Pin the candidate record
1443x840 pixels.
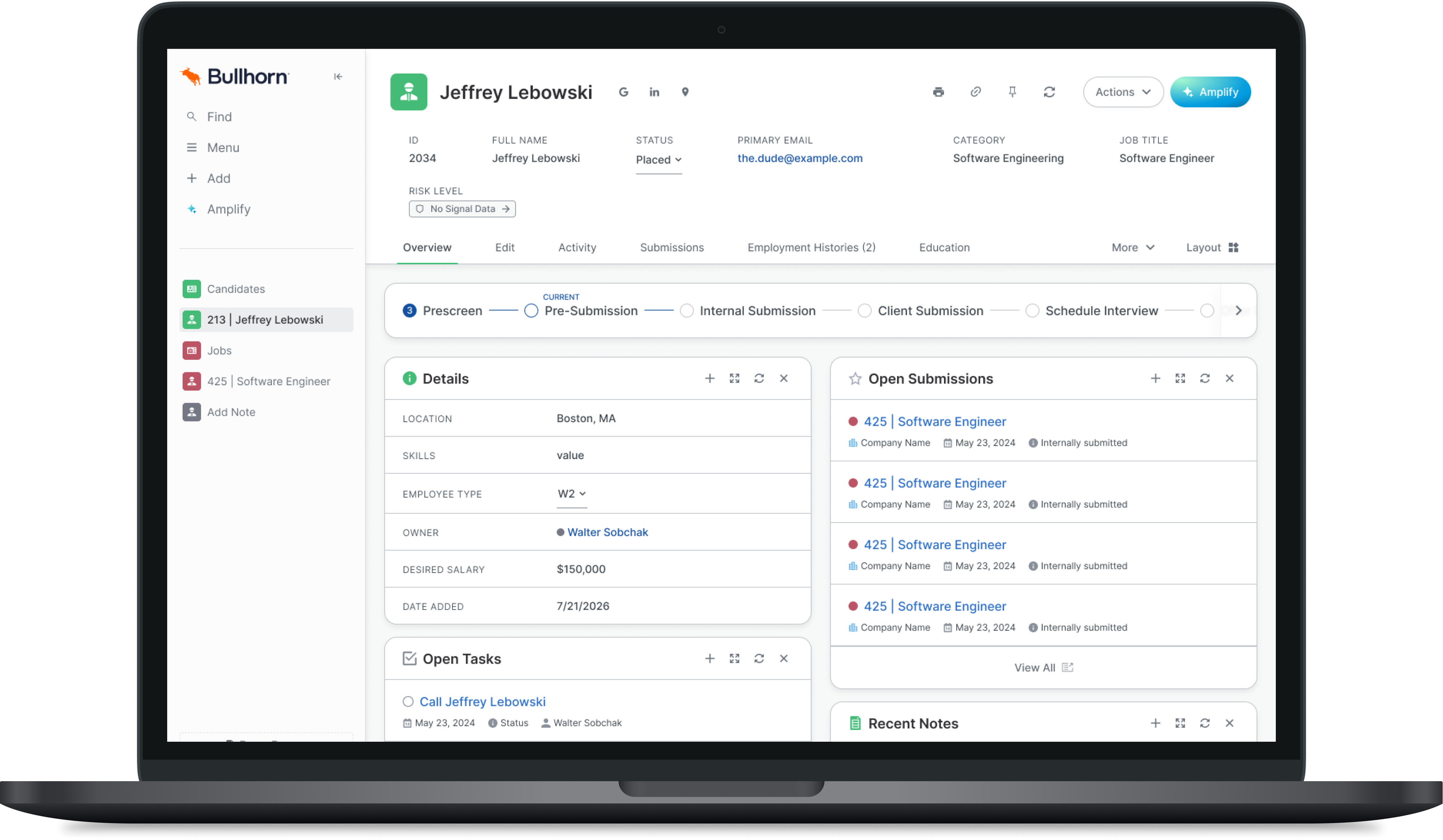[x=1012, y=92]
